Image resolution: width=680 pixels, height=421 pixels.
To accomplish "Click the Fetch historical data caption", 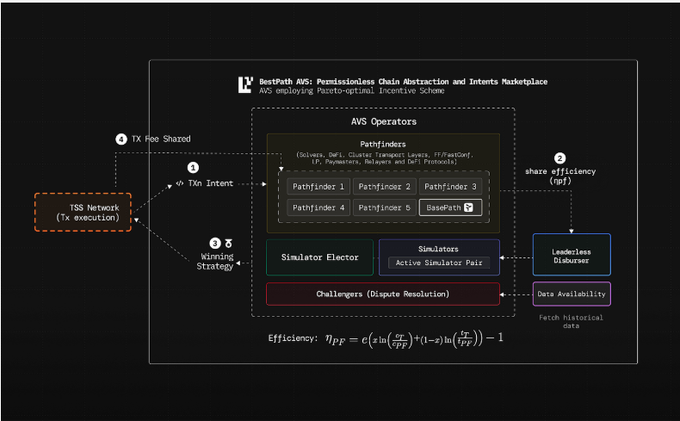I will [x=571, y=321].
